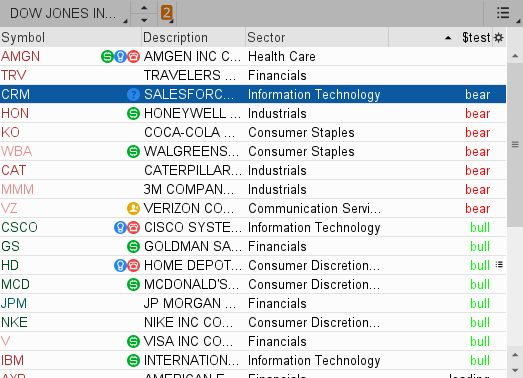Click VZ's orange person icon
Viewport: 523px width, 378px height.
(x=133, y=209)
